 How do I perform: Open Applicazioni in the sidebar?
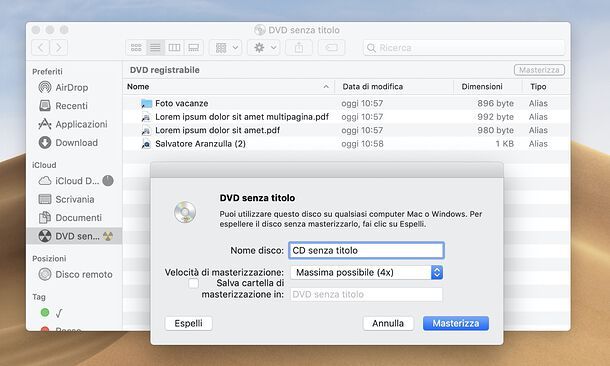coord(73,124)
